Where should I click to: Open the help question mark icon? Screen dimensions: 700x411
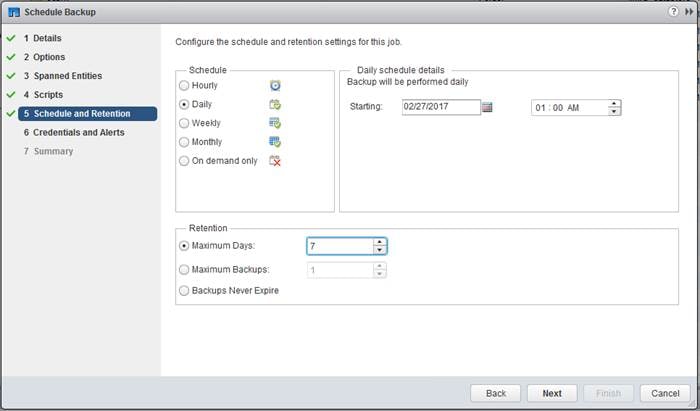[673, 12]
